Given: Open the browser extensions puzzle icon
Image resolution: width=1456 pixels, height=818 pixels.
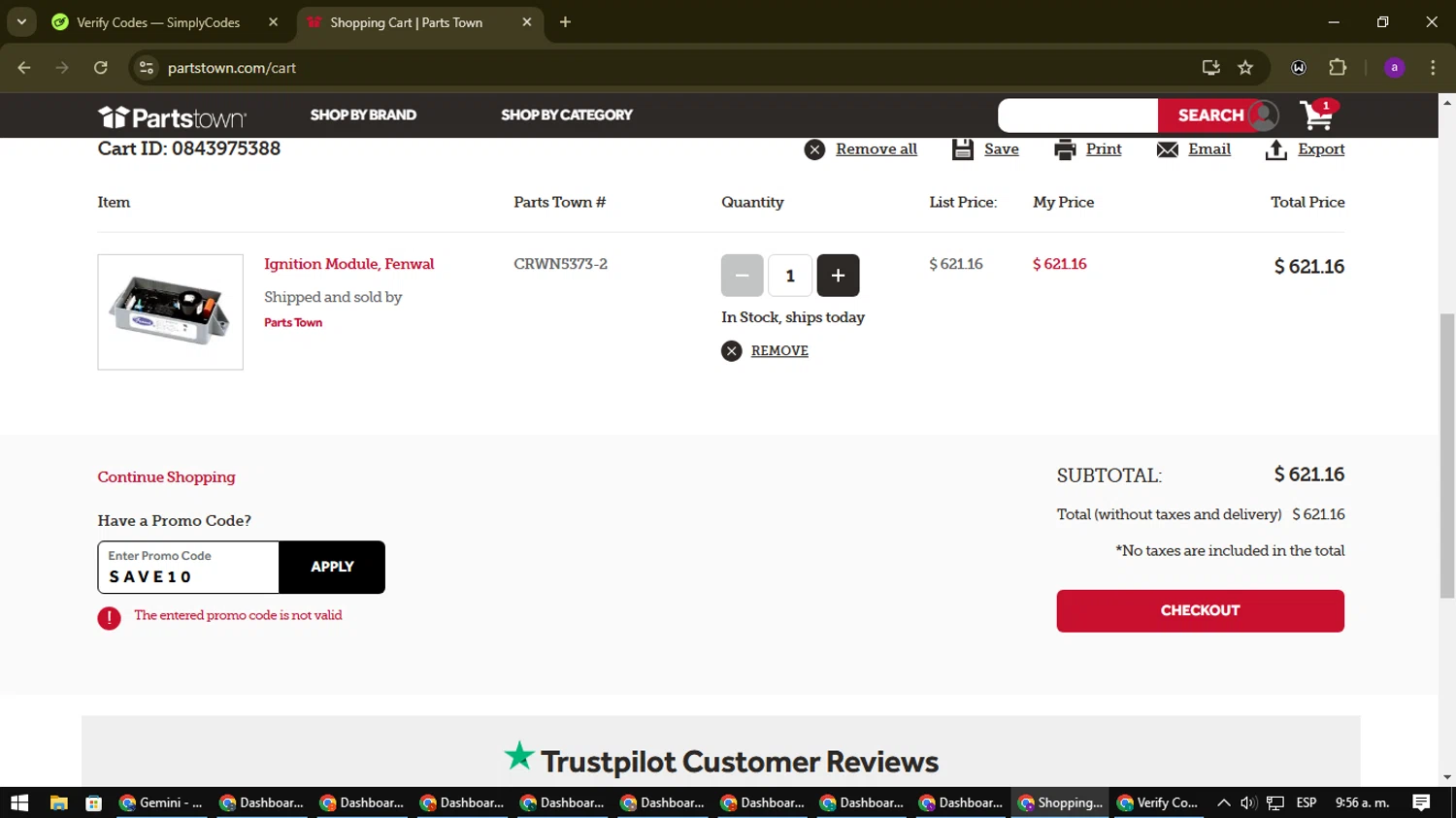Looking at the screenshot, I should 1338,68.
